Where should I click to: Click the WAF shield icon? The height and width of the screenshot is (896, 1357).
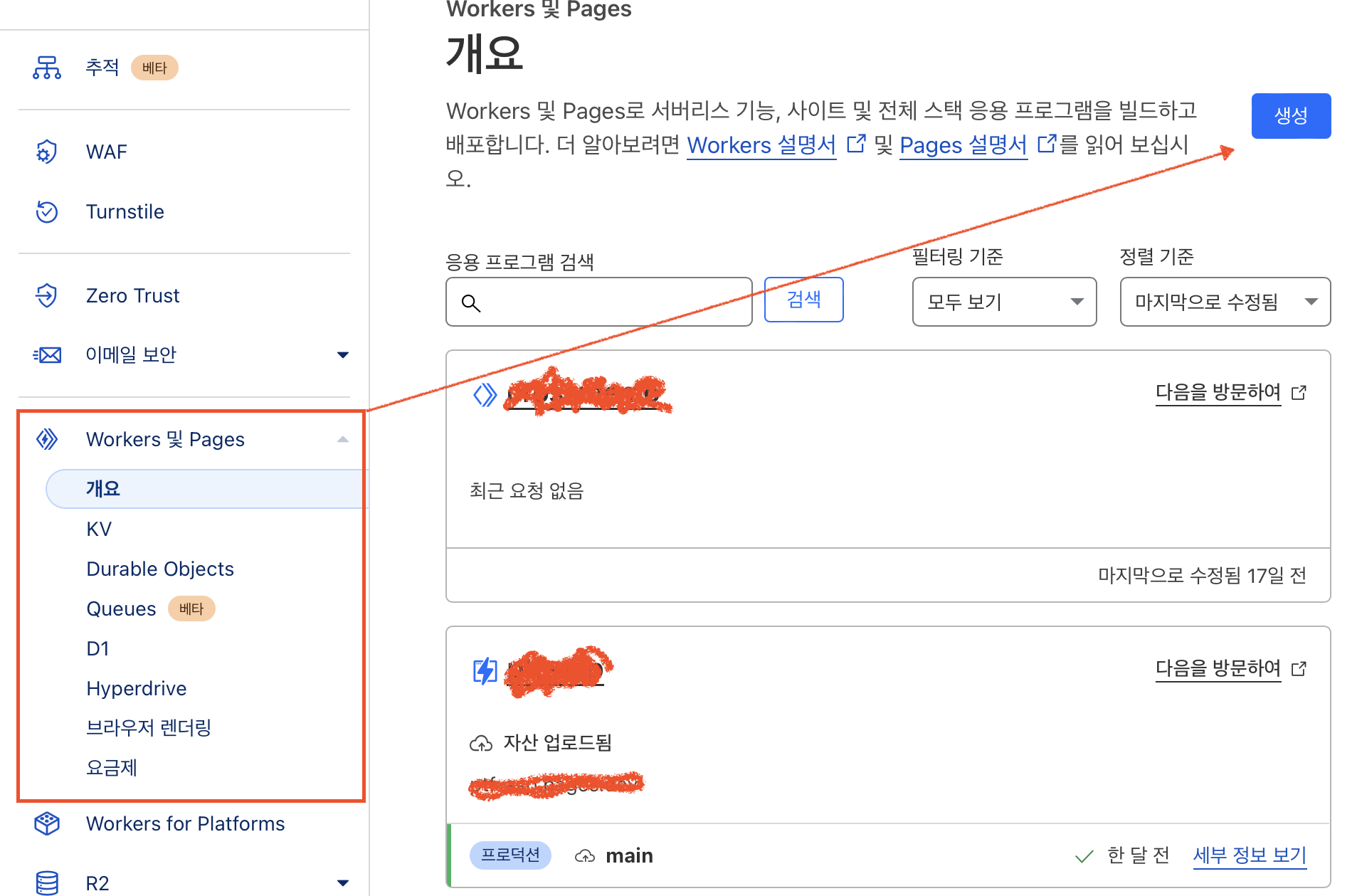point(47,152)
